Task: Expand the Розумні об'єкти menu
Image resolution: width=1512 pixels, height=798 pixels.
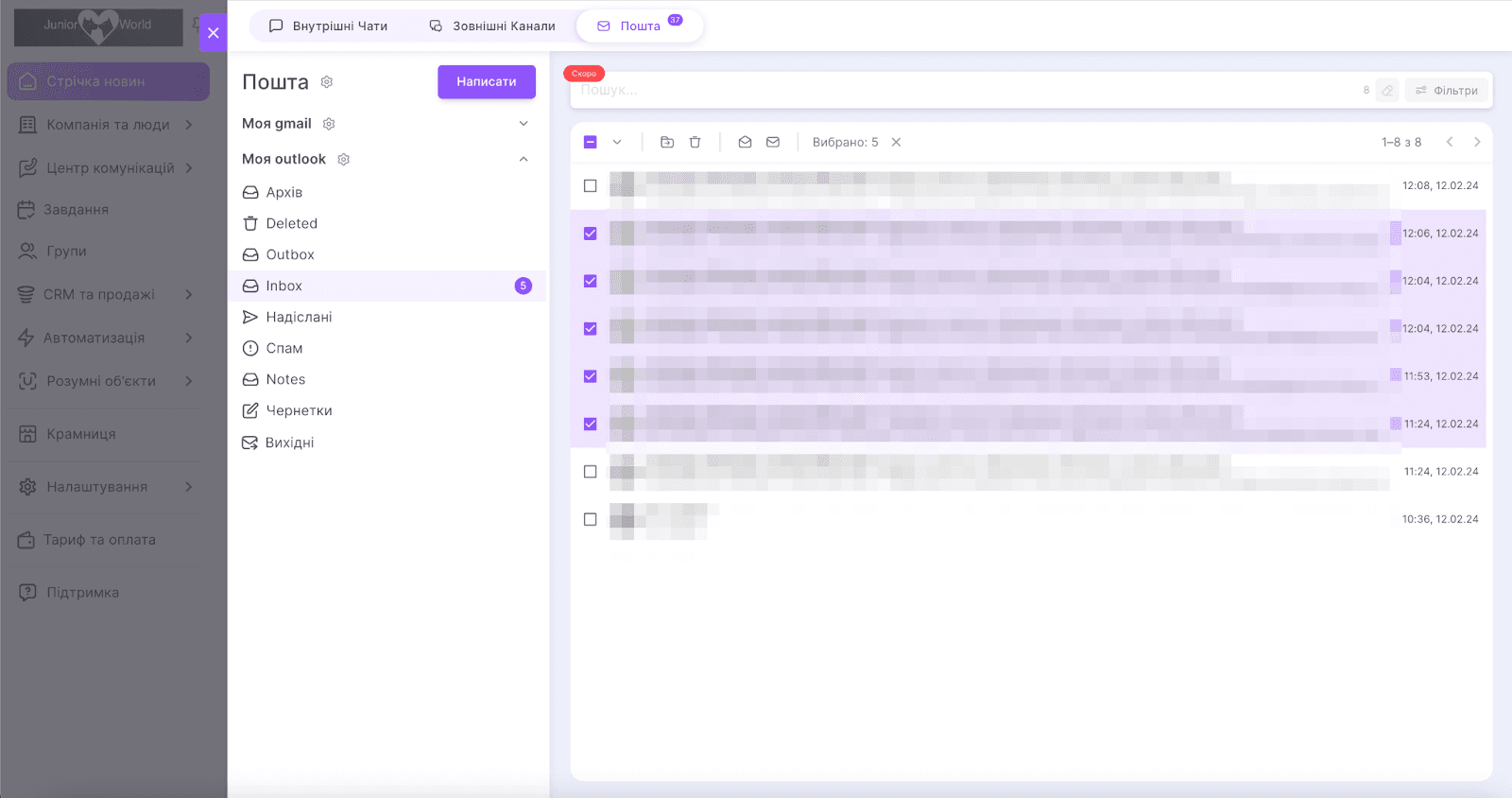Action: click(x=189, y=382)
